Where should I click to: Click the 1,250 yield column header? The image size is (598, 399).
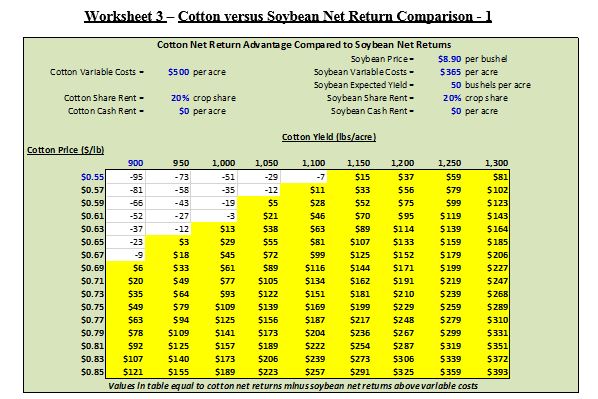(450, 163)
